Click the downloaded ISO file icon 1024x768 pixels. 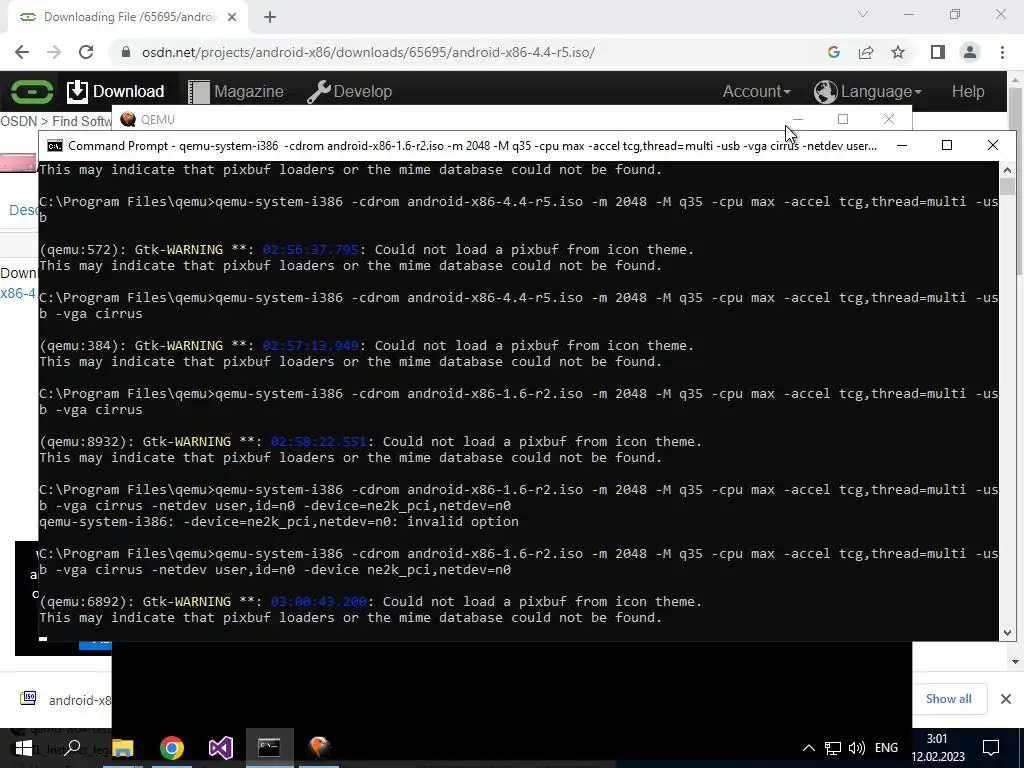click(x=28, y=699)
